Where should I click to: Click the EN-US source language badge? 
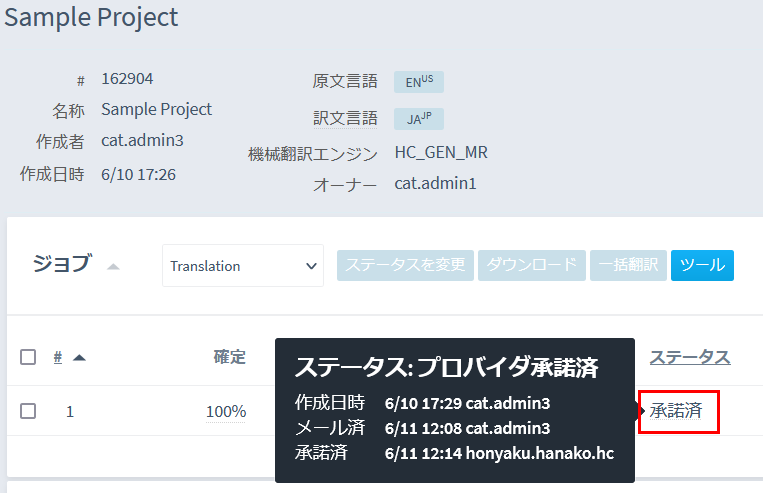[x=418, y=81]
